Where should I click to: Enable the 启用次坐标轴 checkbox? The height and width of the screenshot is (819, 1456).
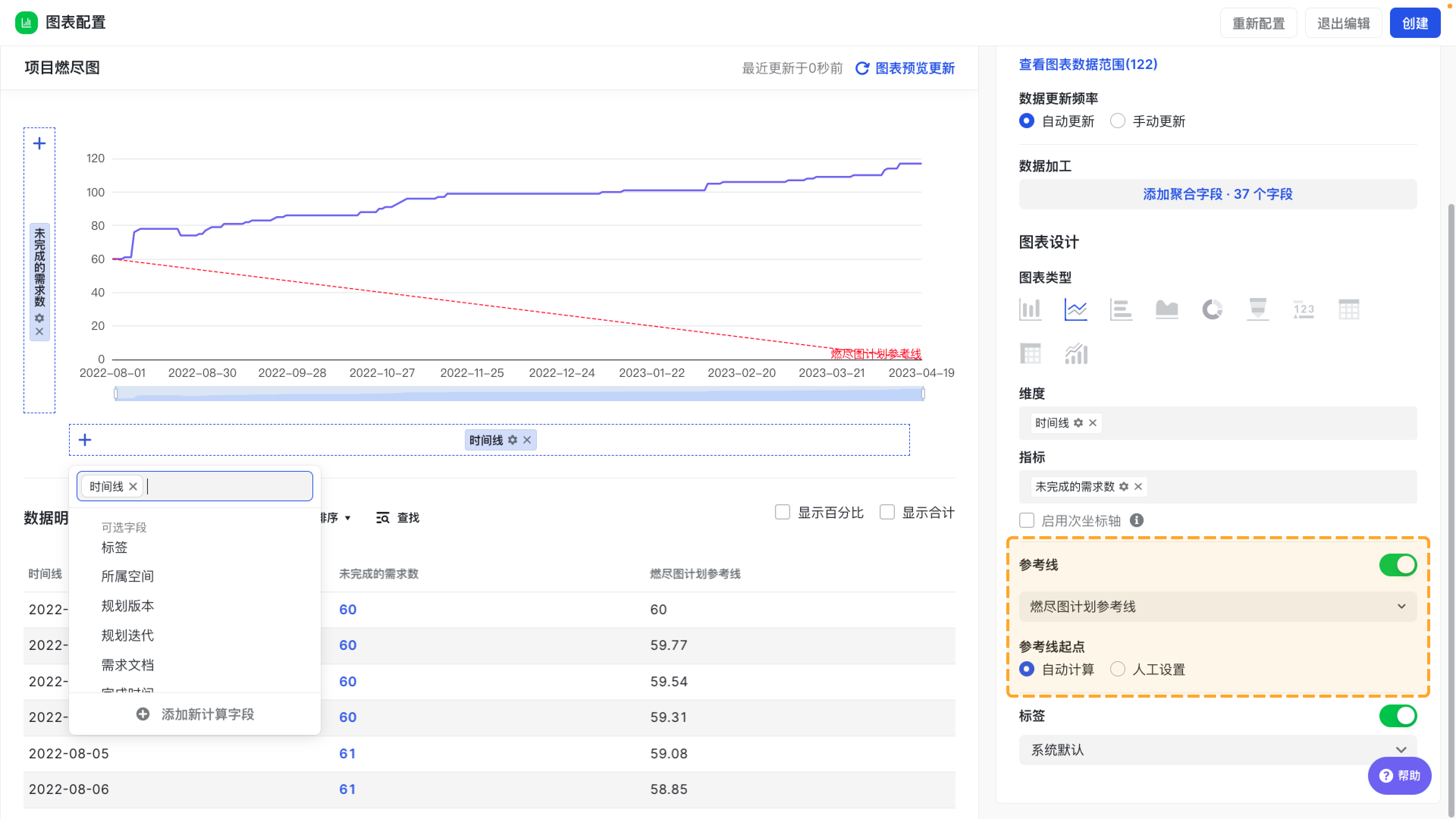(x=1026, y=520)
